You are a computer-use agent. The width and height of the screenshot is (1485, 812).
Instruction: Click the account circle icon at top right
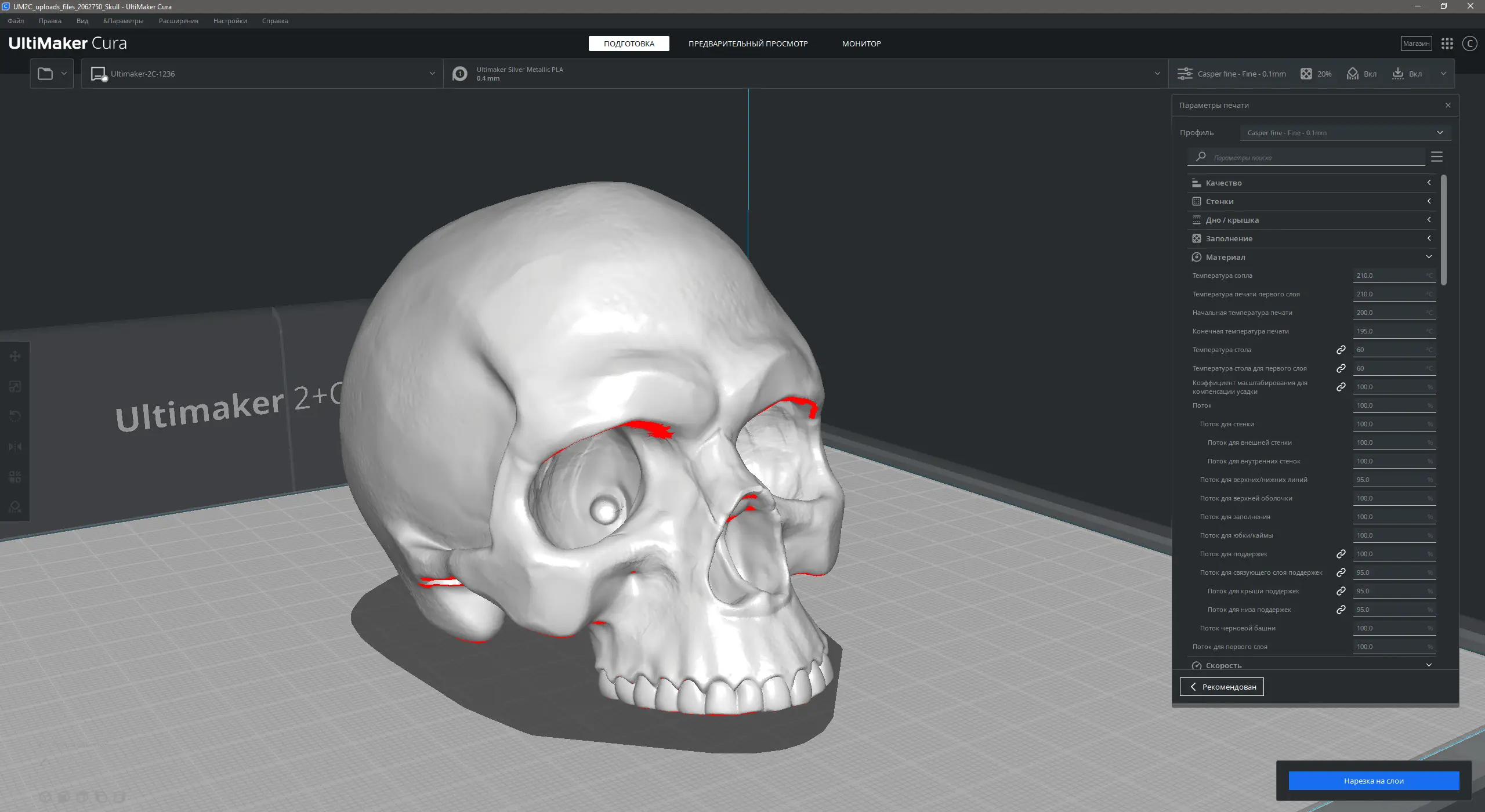point(1469,43)
